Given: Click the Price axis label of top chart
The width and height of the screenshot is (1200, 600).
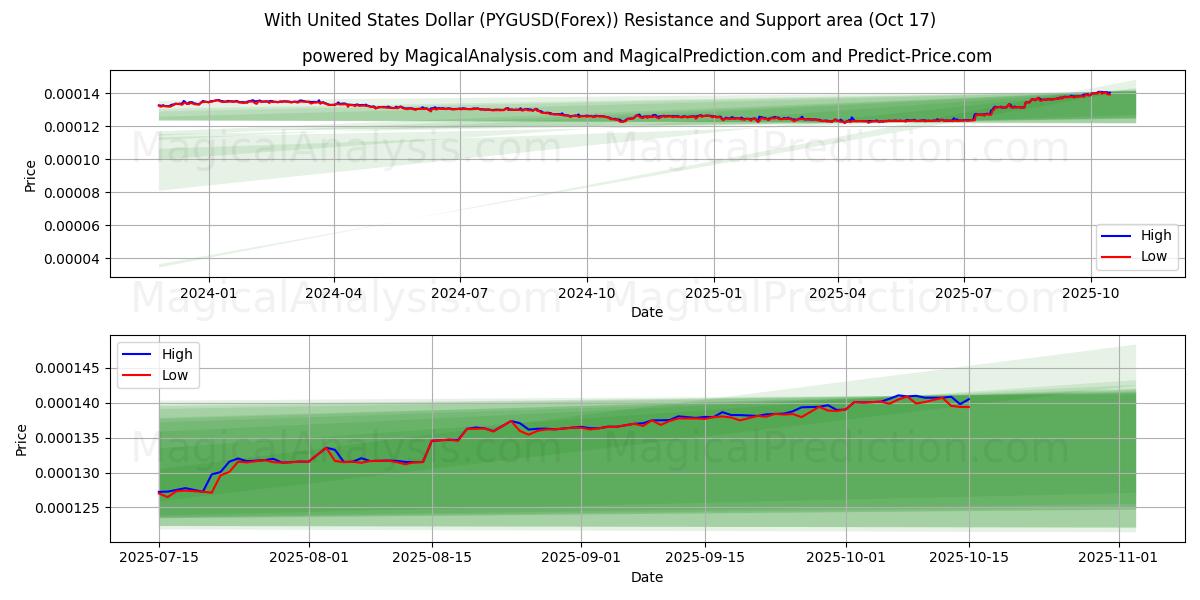Looking at the screenshot, I should (31, 174).
